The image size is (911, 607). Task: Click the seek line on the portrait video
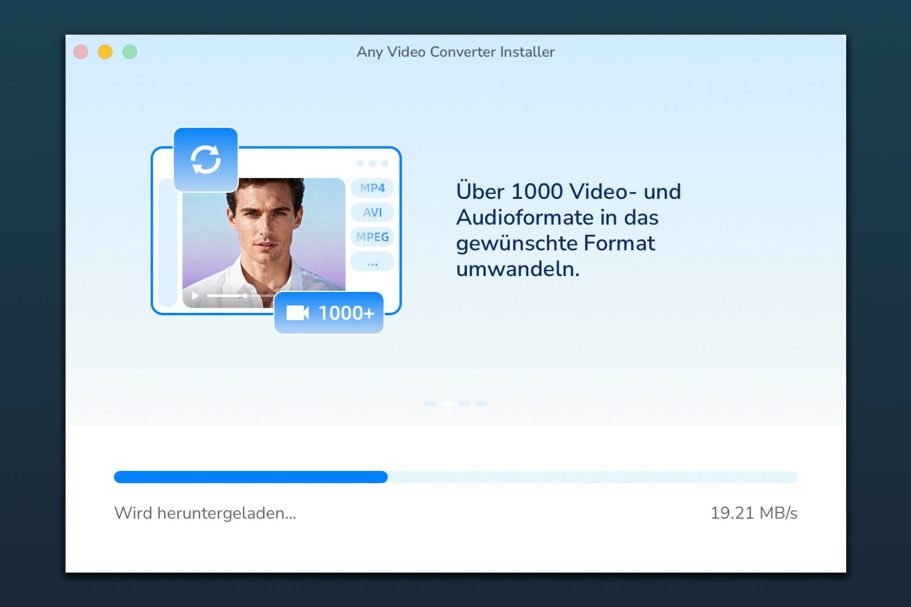228,296
